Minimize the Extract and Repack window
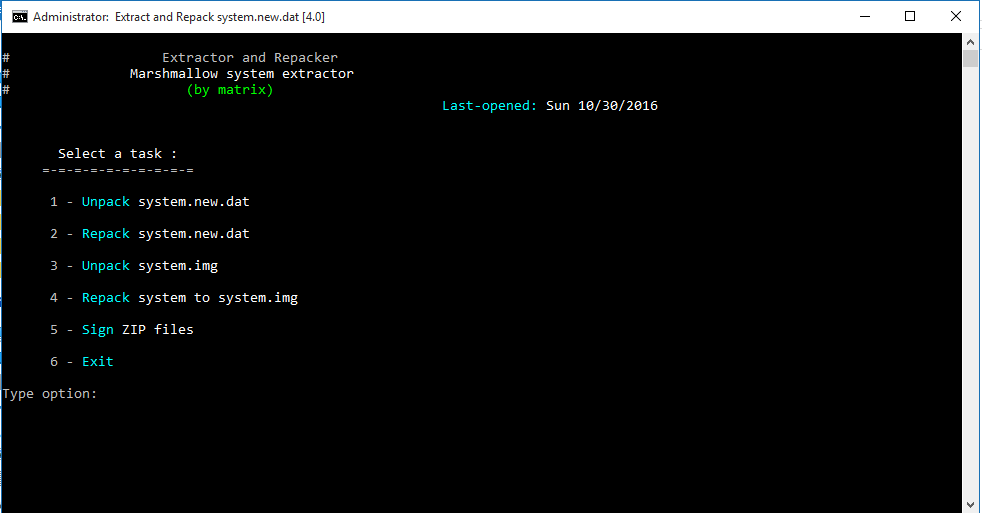982x513 pixels. [x=865, y=16]
